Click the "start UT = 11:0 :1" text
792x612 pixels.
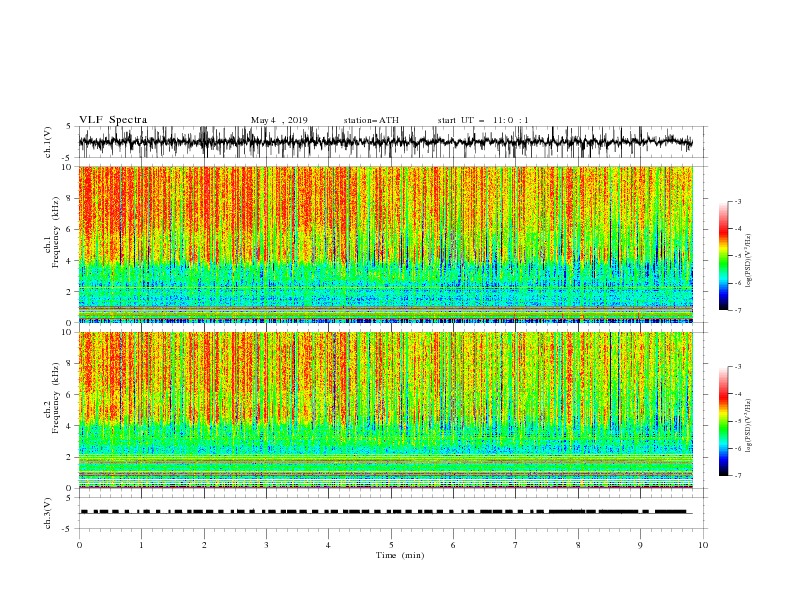[x=483, y=120]
